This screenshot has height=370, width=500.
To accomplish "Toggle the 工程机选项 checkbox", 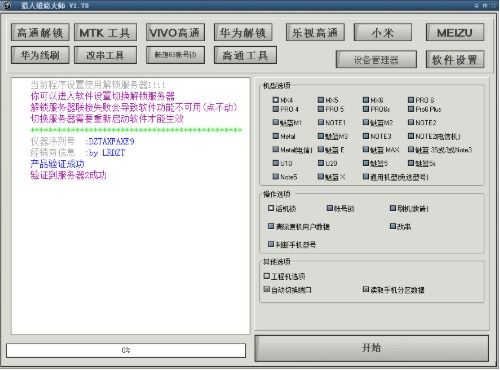I will click(267, 276).
